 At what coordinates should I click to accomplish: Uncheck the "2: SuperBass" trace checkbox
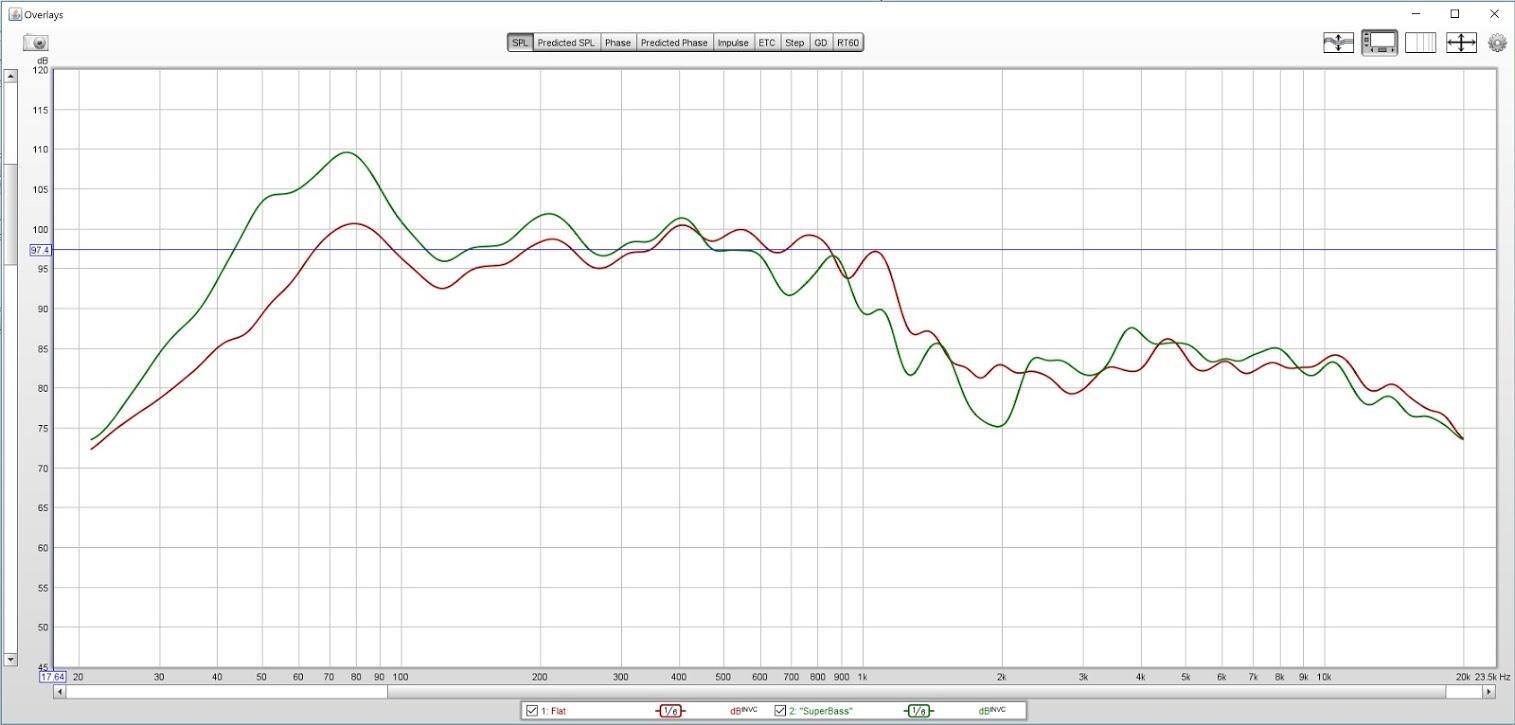pyautogui.click(x=780, y=711)
